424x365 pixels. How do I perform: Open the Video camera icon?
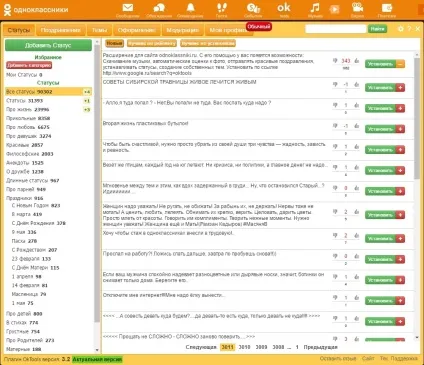pyautogui.click(x=357, y=7)
